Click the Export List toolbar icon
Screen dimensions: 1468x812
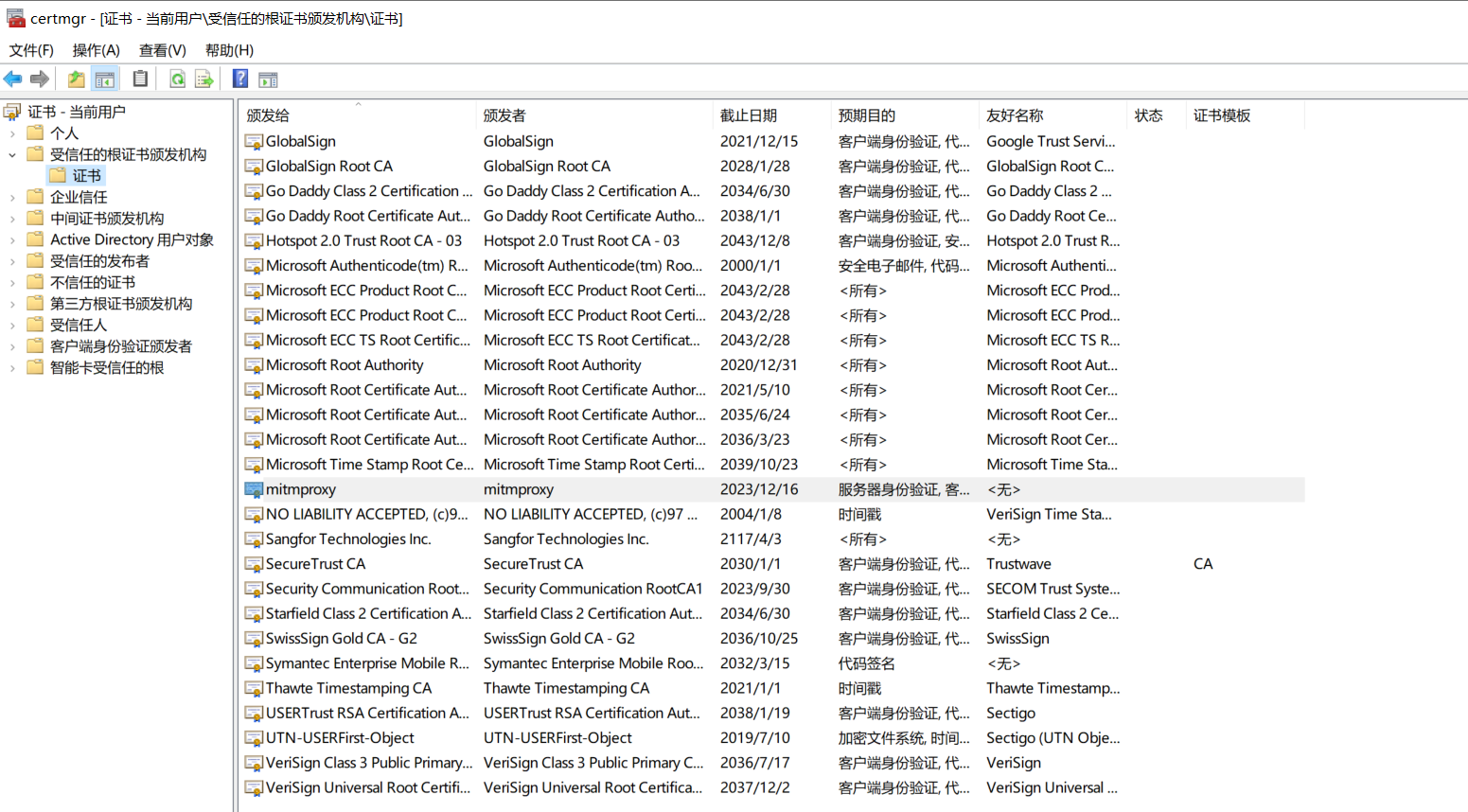(x=203, y=79)
